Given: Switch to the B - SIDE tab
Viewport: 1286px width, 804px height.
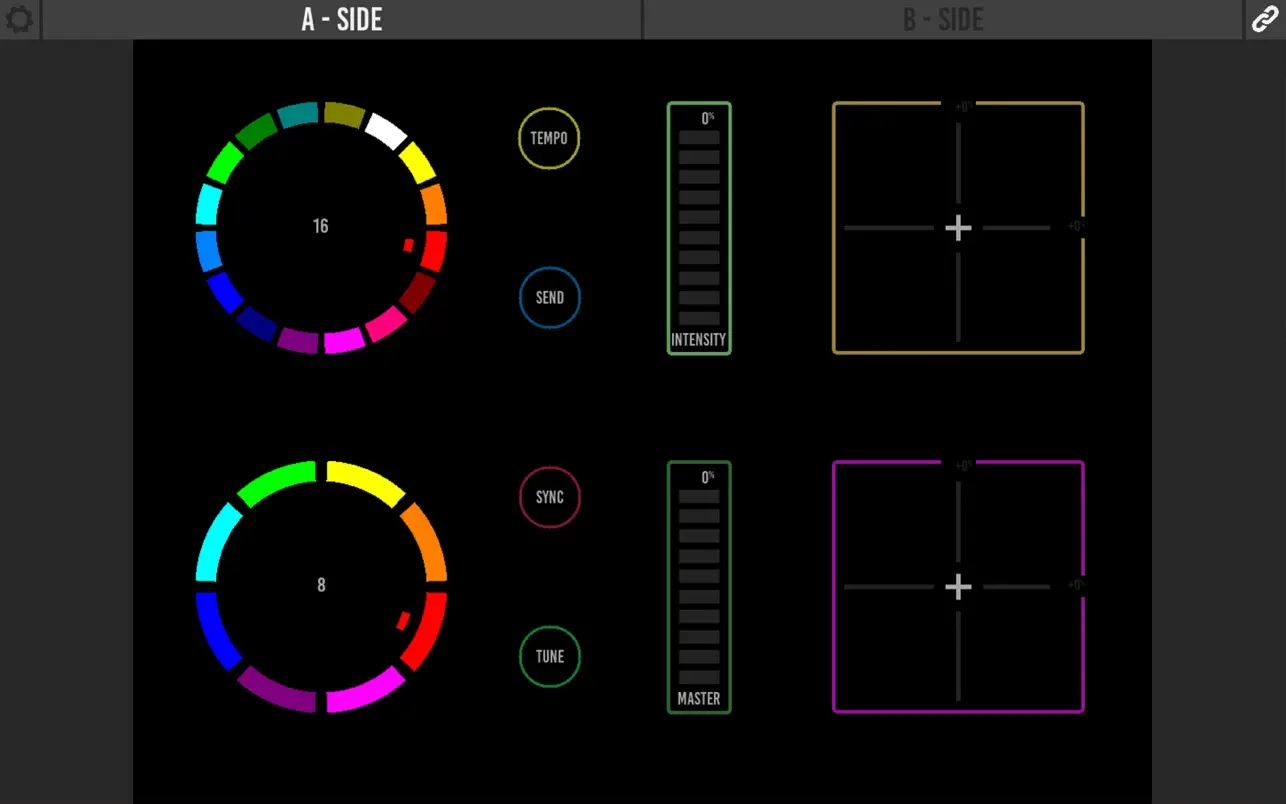Looking at the screenshot, I should tap(943, 19).
